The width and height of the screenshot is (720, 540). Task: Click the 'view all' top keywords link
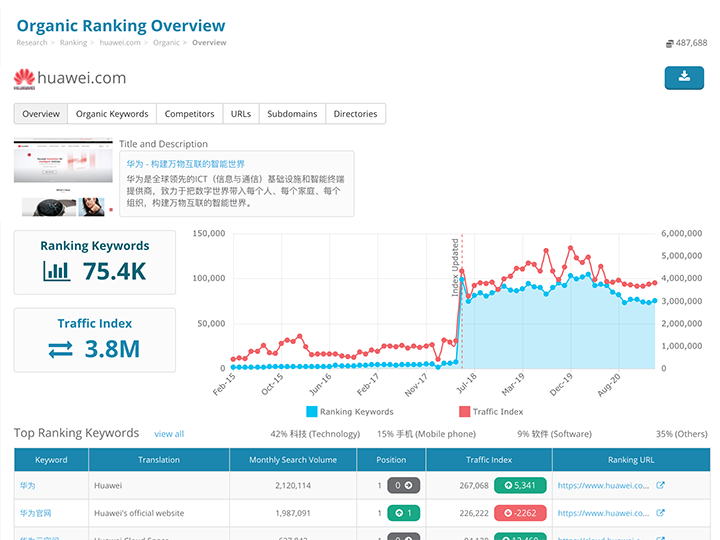click(169, 434)
